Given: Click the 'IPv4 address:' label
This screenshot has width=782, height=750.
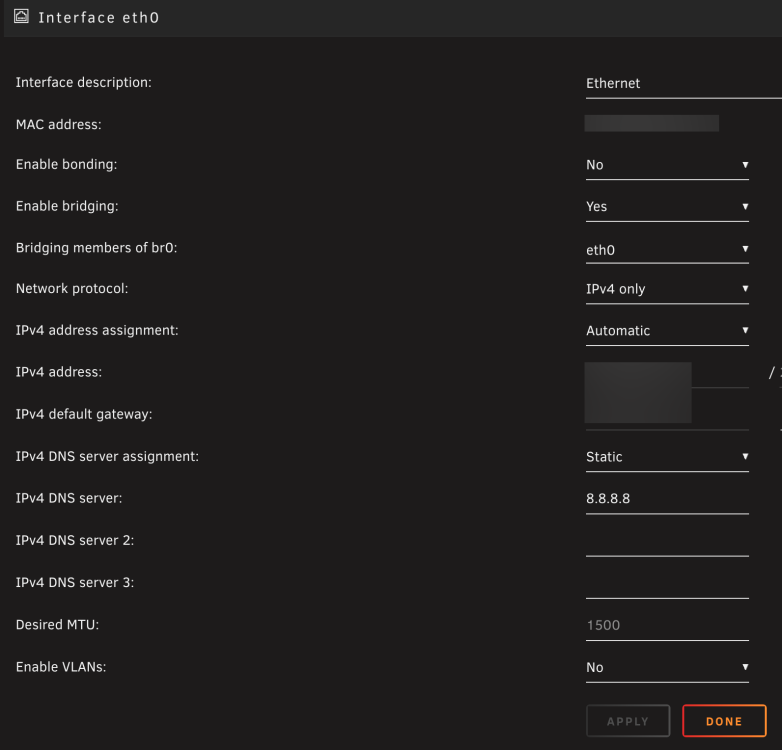Looking at the screenshot, I should 59,372.
